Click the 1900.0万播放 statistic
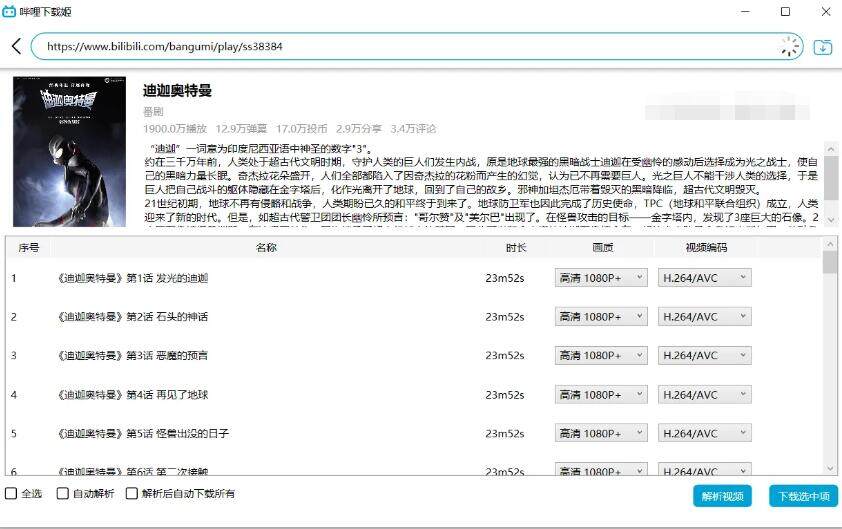 click(175, 128)
